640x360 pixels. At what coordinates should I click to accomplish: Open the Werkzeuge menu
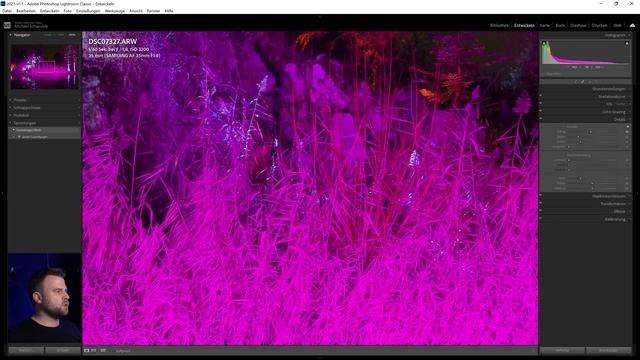tap(115, 11)
